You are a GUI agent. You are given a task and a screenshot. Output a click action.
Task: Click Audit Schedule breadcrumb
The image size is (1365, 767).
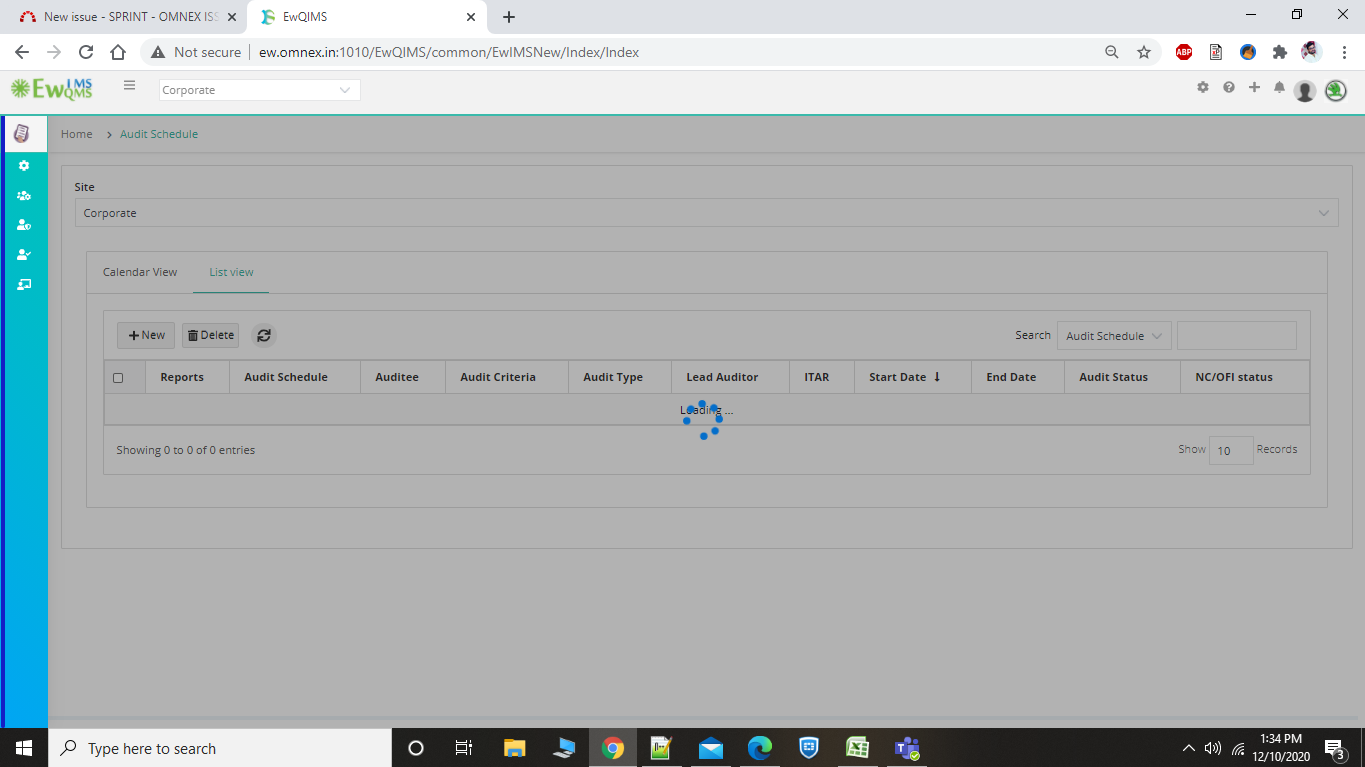pos(159,134)
